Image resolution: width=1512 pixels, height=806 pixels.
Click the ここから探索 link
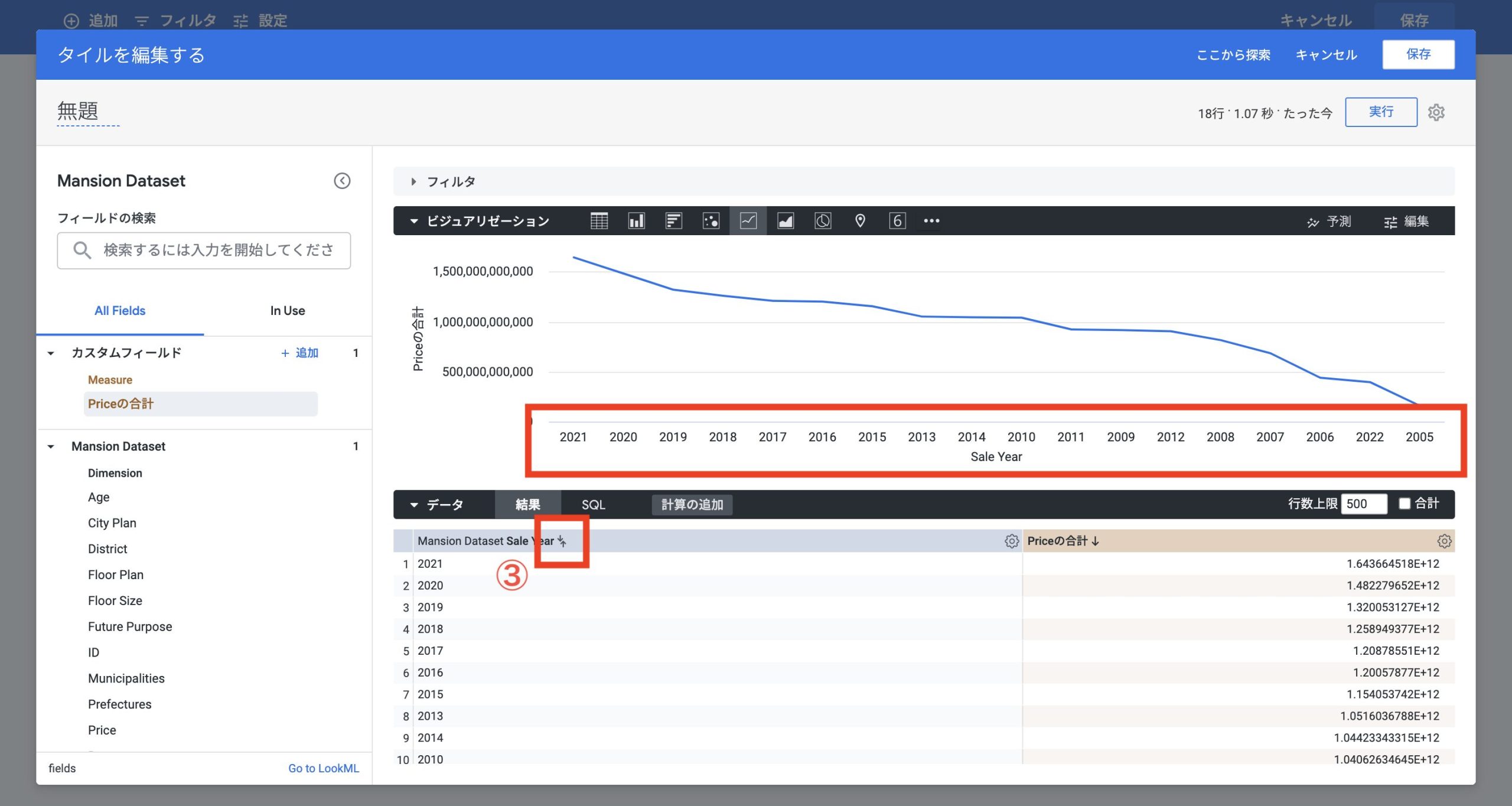[1233, 55]
